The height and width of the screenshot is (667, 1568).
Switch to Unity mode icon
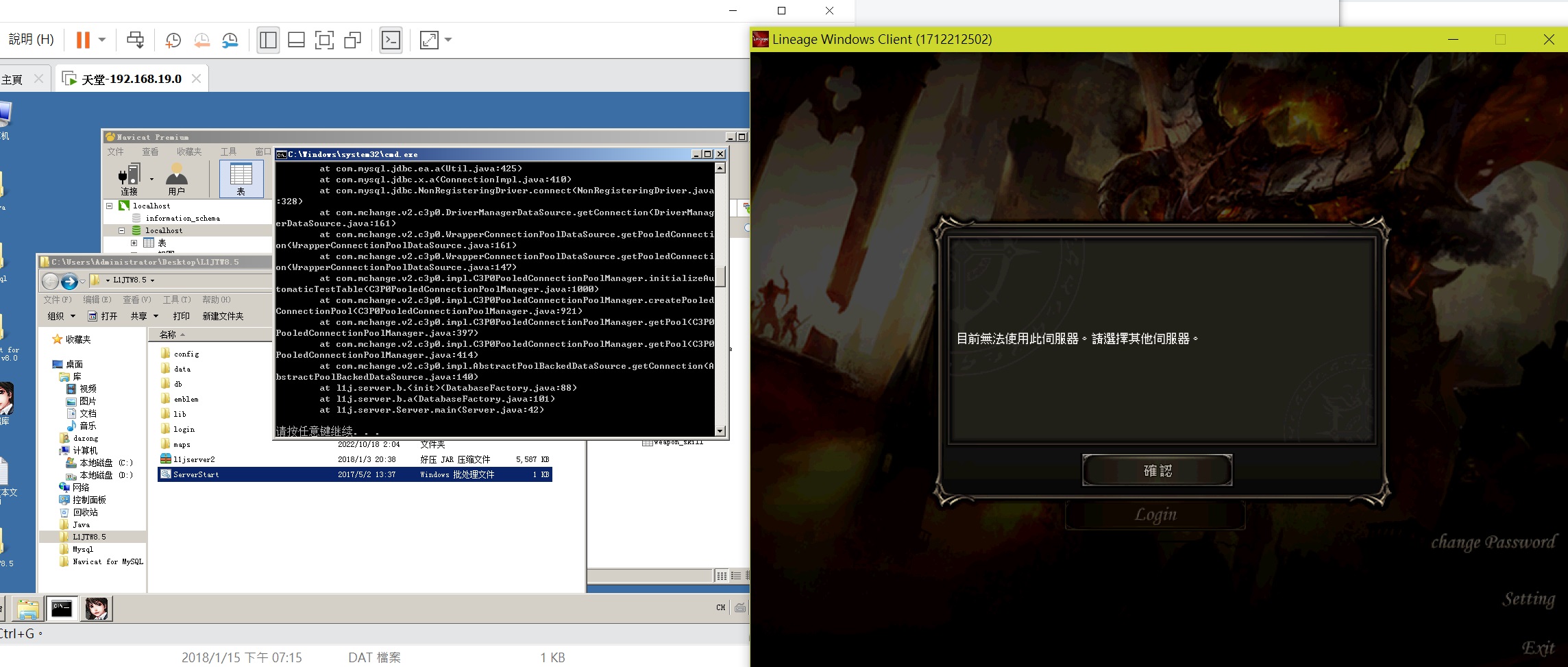[352, 40]
